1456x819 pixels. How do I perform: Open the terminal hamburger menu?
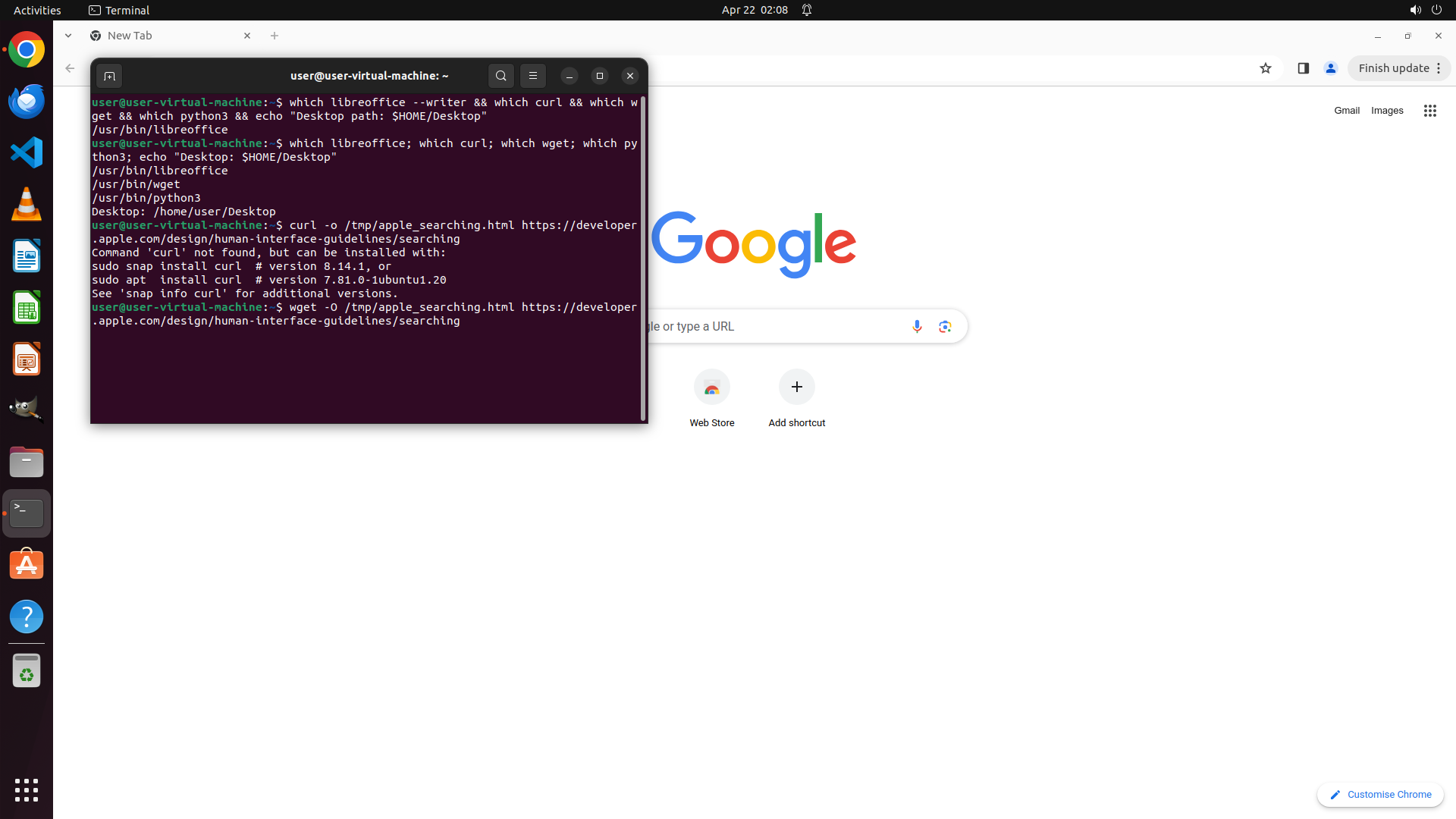point(533,76)
